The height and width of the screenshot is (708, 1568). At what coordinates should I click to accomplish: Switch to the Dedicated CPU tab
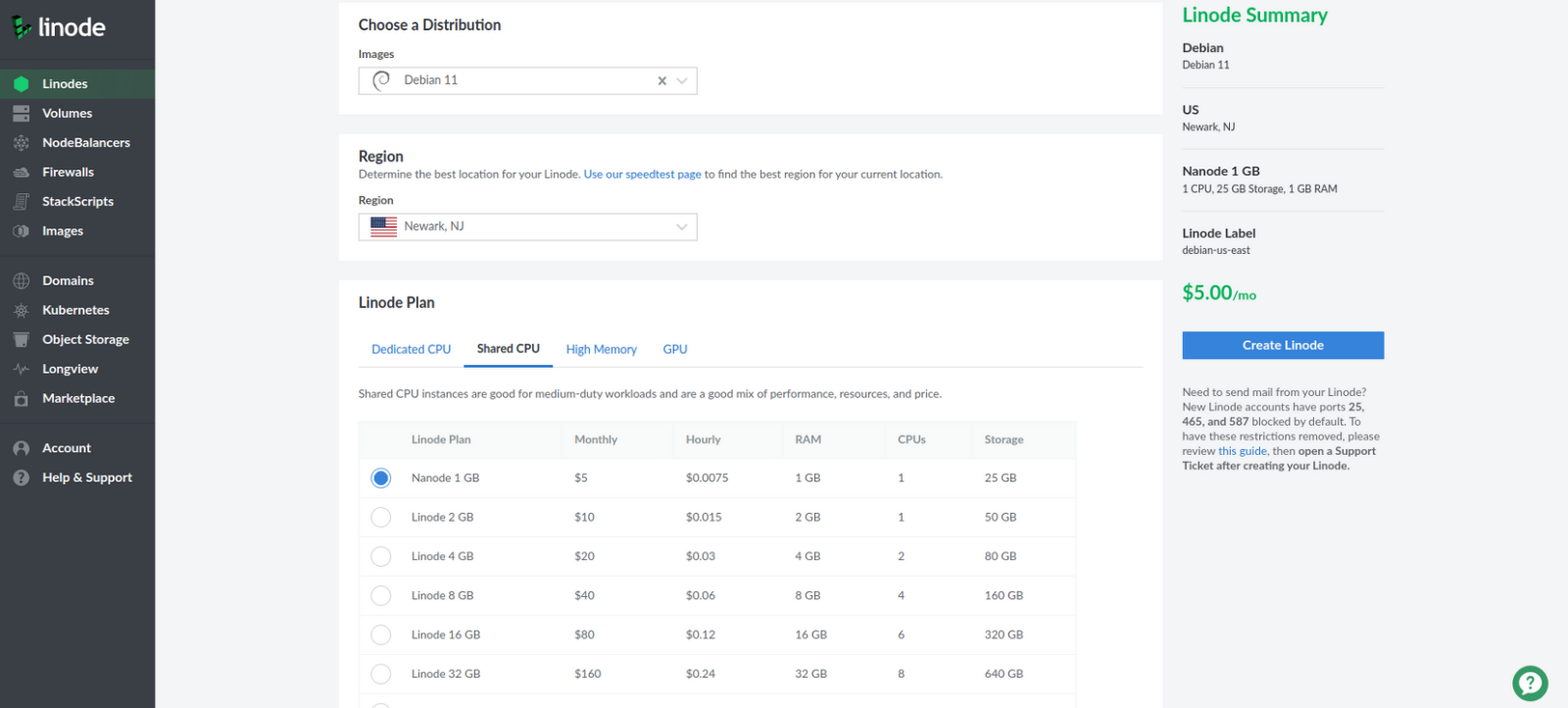[411, 350]
